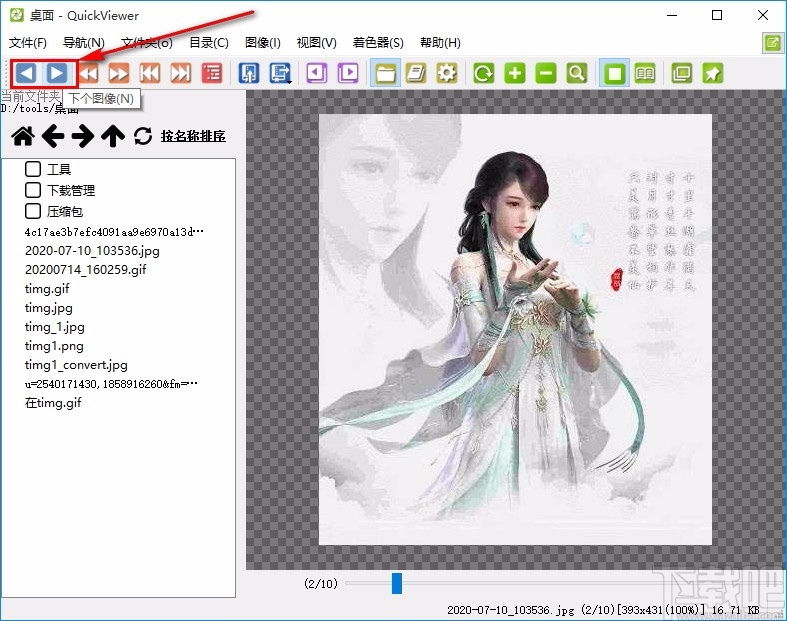The width and height of the screenshot is (787, 621).
Task: Open the 下载管理 folder entry
Action: pyautogui.click(x=71, y=190)
